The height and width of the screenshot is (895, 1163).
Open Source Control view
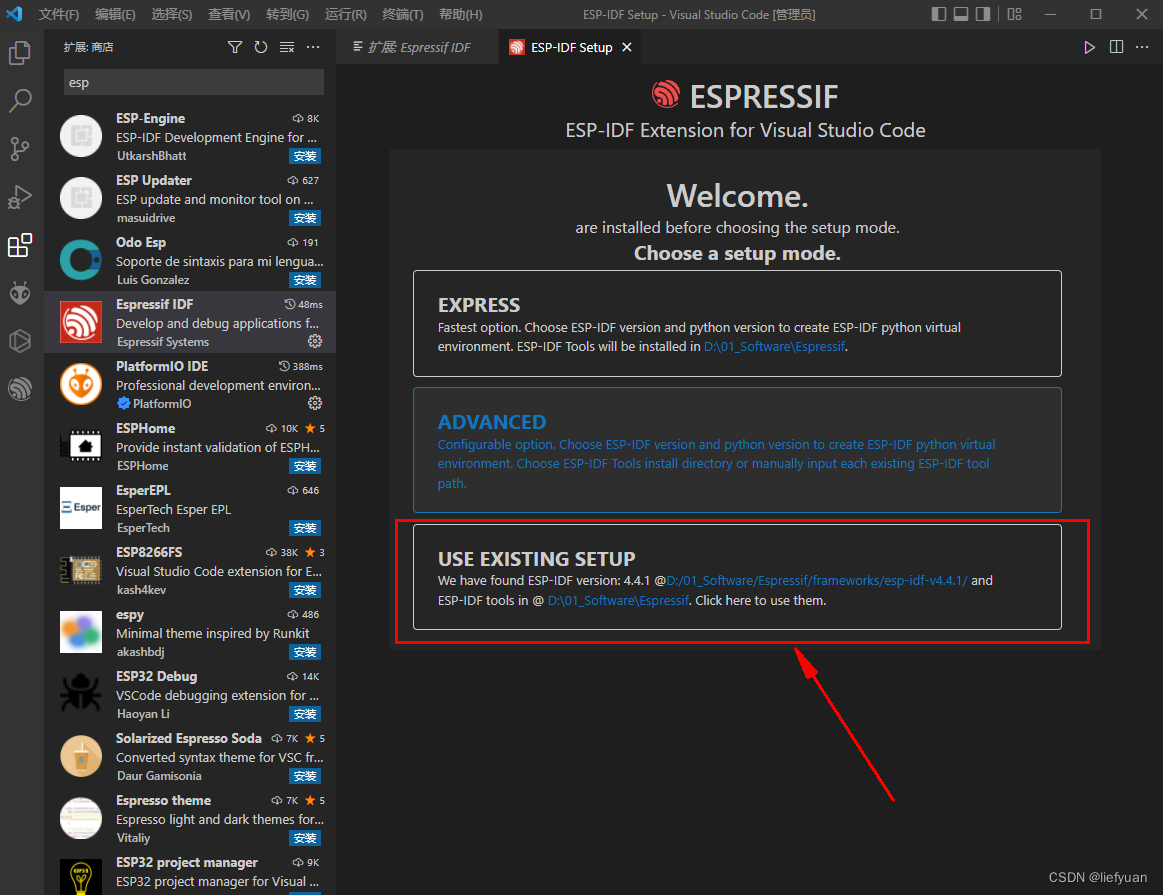coord(20,149)
